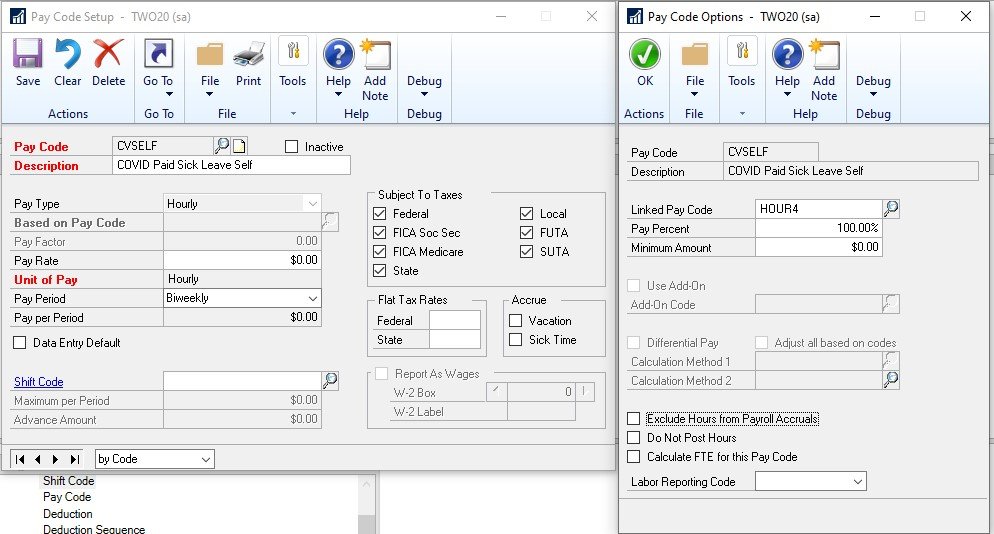Expand Go To dropdown arrow
Viewport: 994px width, 534px height.
169,94
